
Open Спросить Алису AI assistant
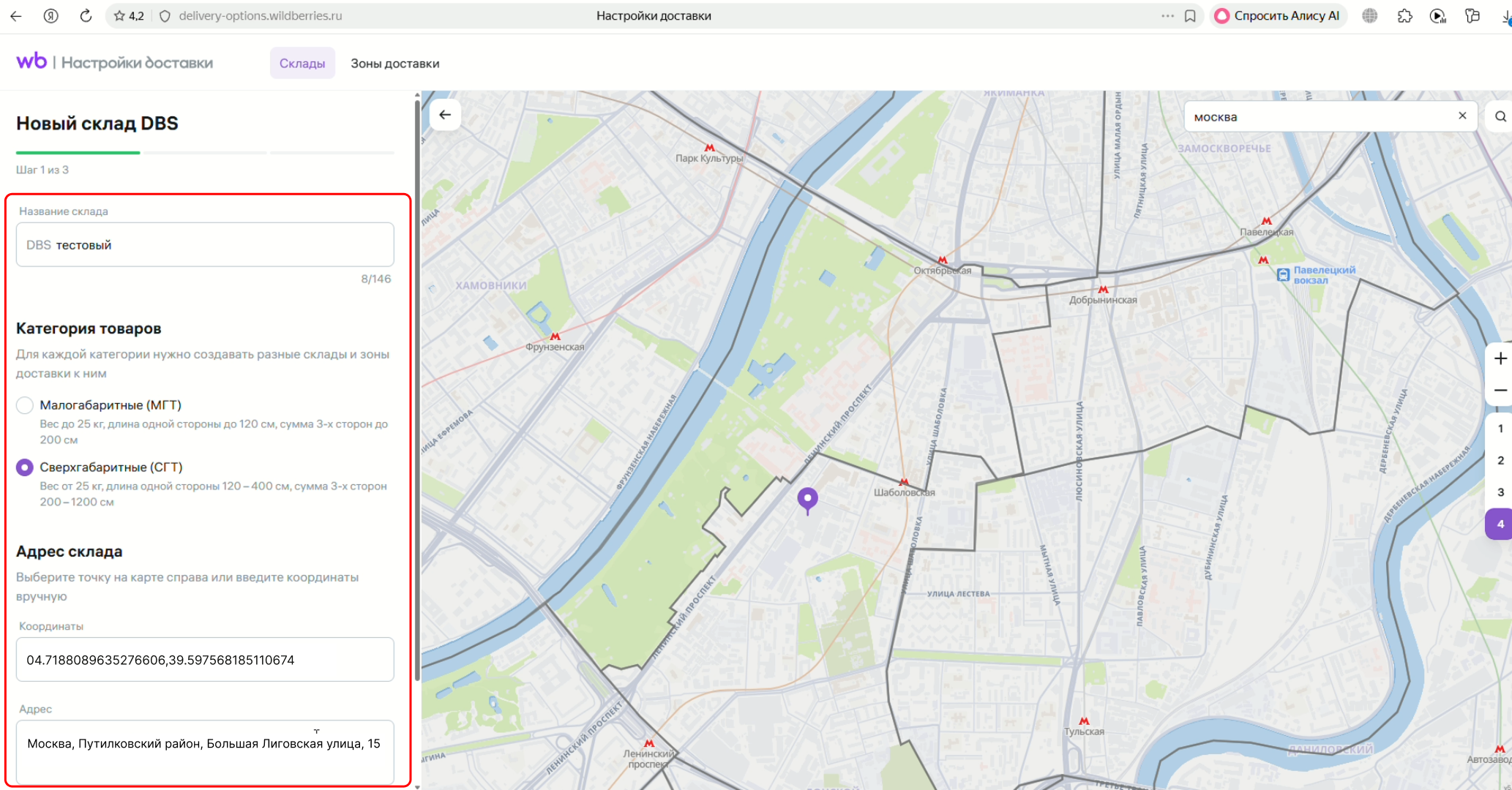pos(1278,15)
